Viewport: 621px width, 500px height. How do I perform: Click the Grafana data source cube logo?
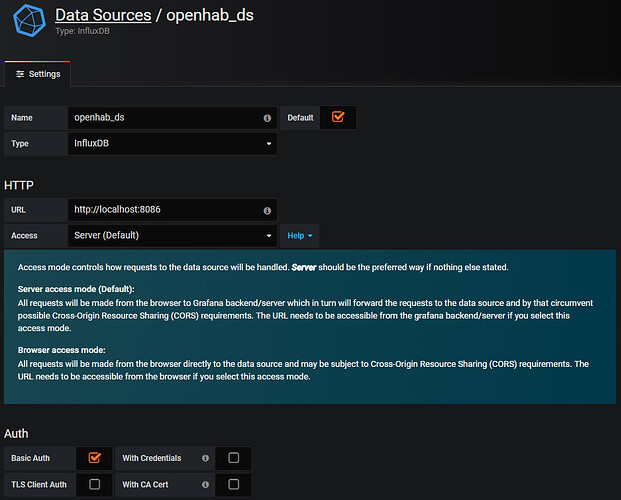[25, 22]
